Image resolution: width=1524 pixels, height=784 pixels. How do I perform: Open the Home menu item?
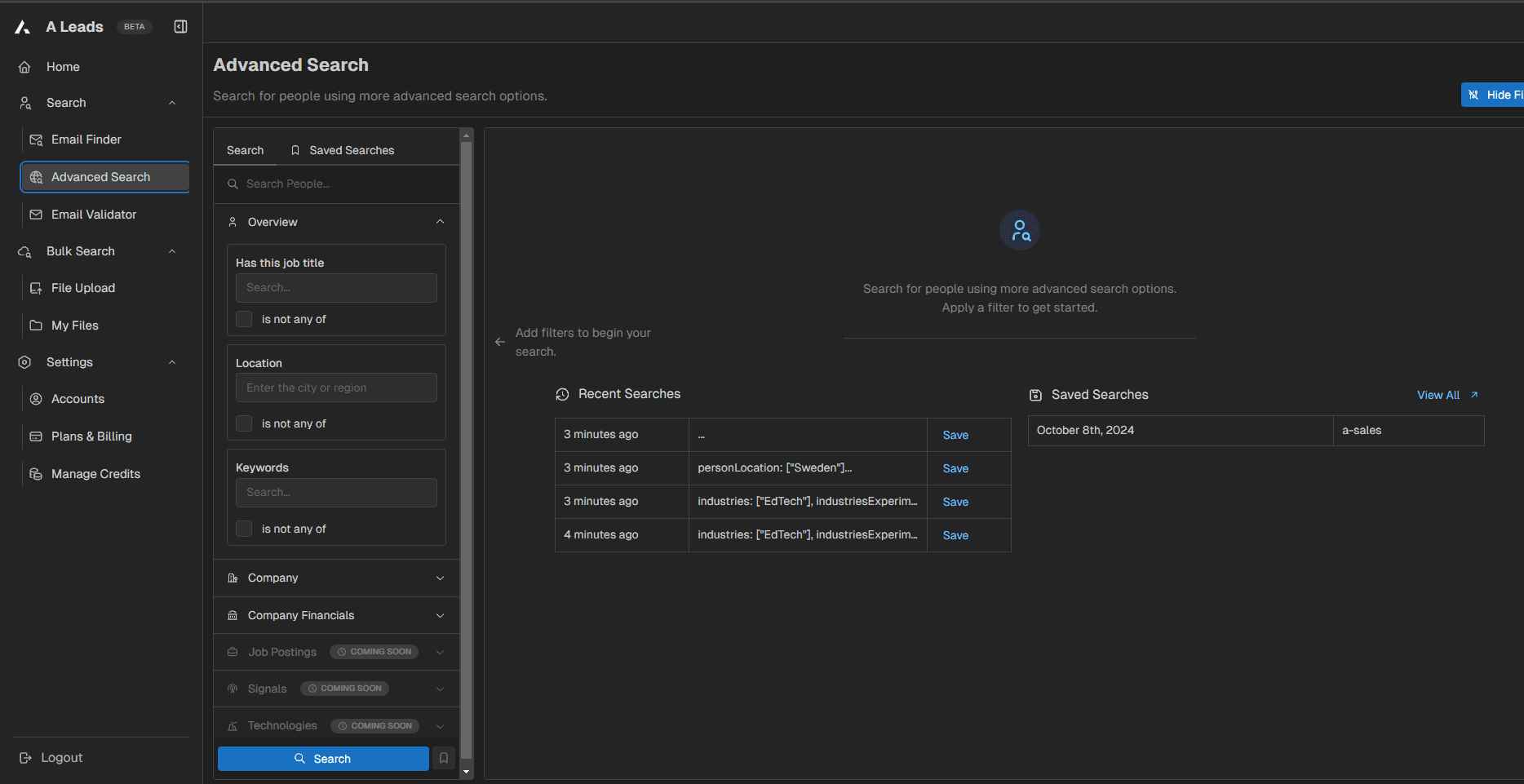click(63, 67)
